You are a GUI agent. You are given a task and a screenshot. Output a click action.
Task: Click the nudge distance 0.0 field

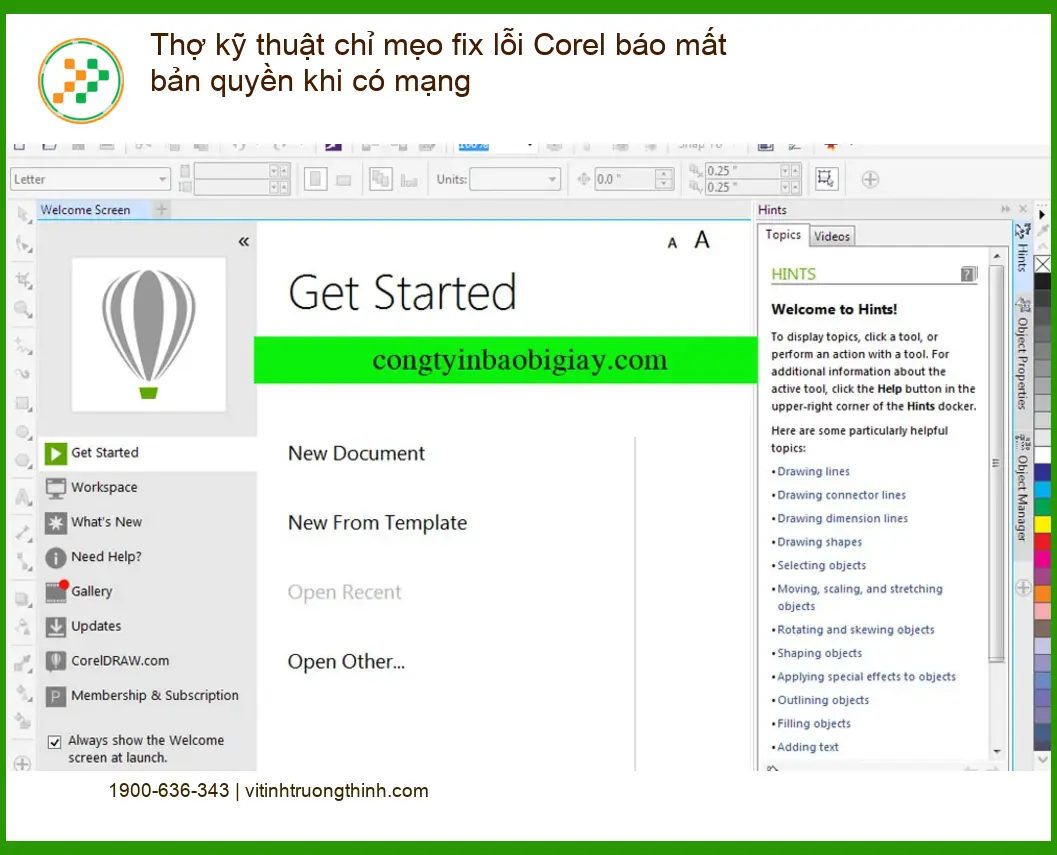625,179
